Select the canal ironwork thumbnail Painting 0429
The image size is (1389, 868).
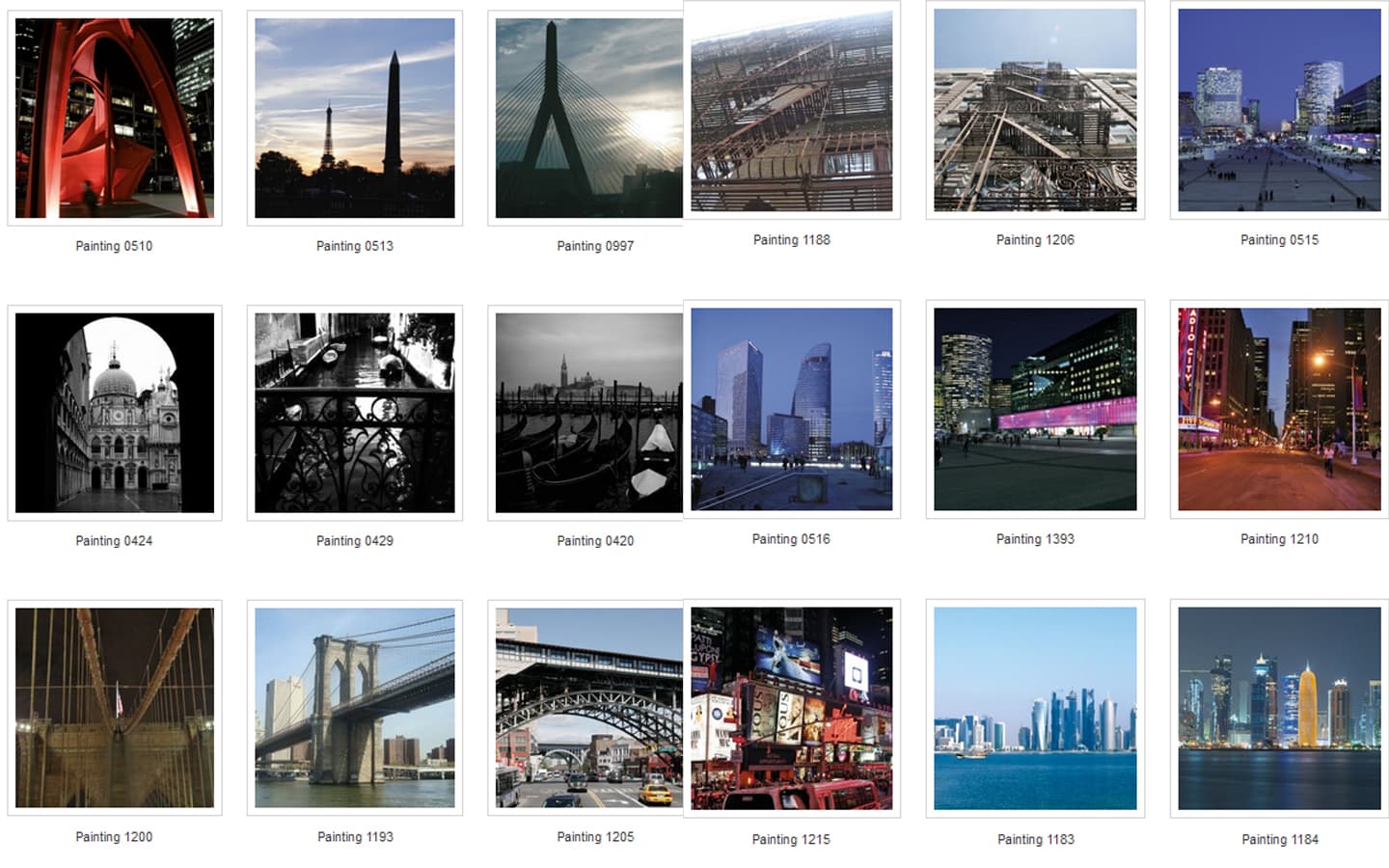click(354, 413)
